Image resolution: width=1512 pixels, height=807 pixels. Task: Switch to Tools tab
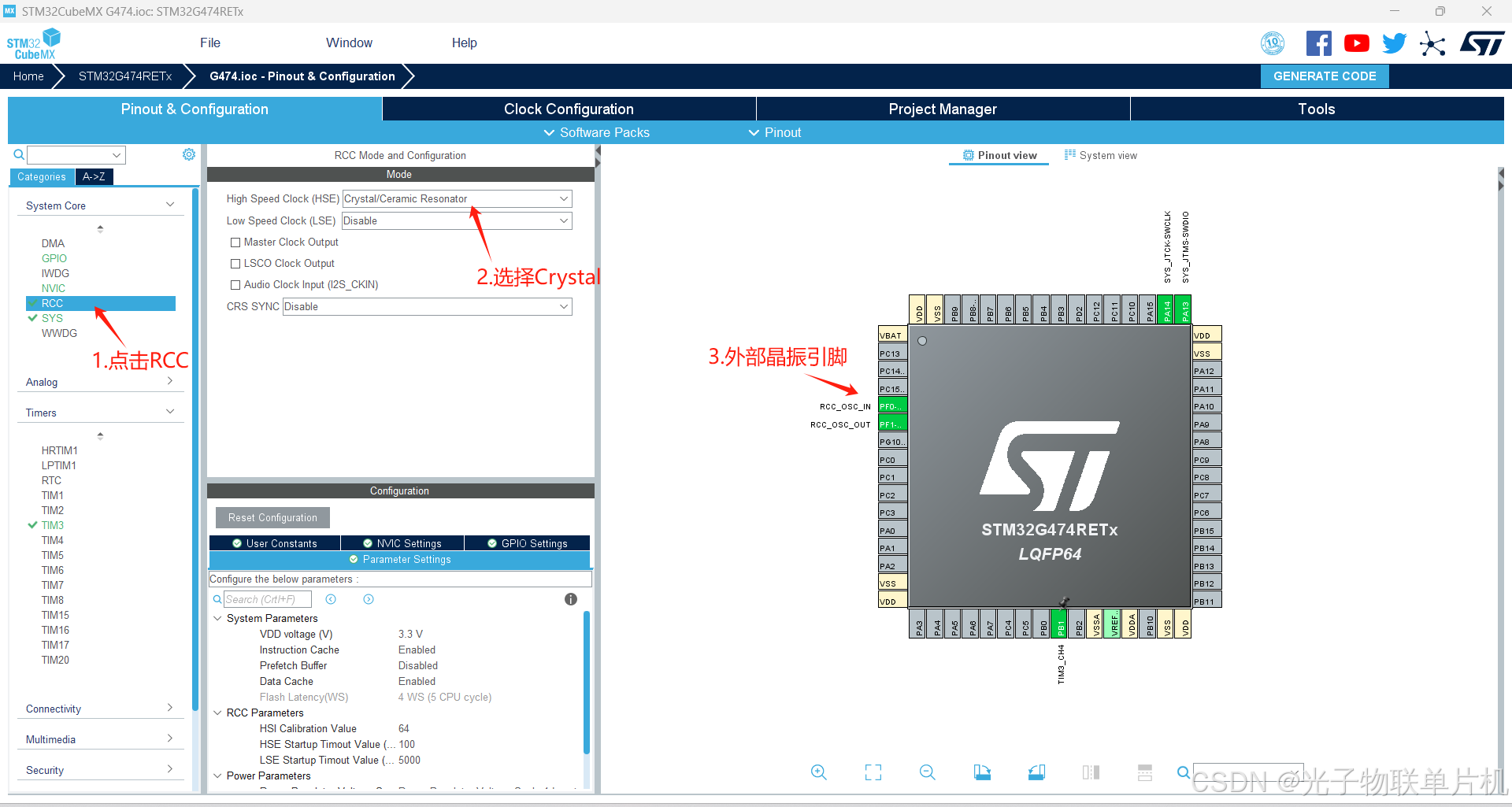click(1317, 109)
